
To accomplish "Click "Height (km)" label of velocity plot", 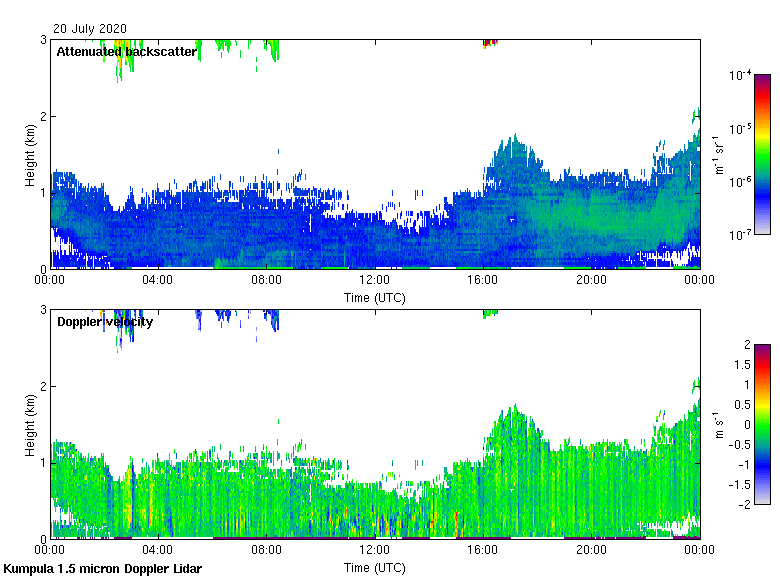I will 31,423.
